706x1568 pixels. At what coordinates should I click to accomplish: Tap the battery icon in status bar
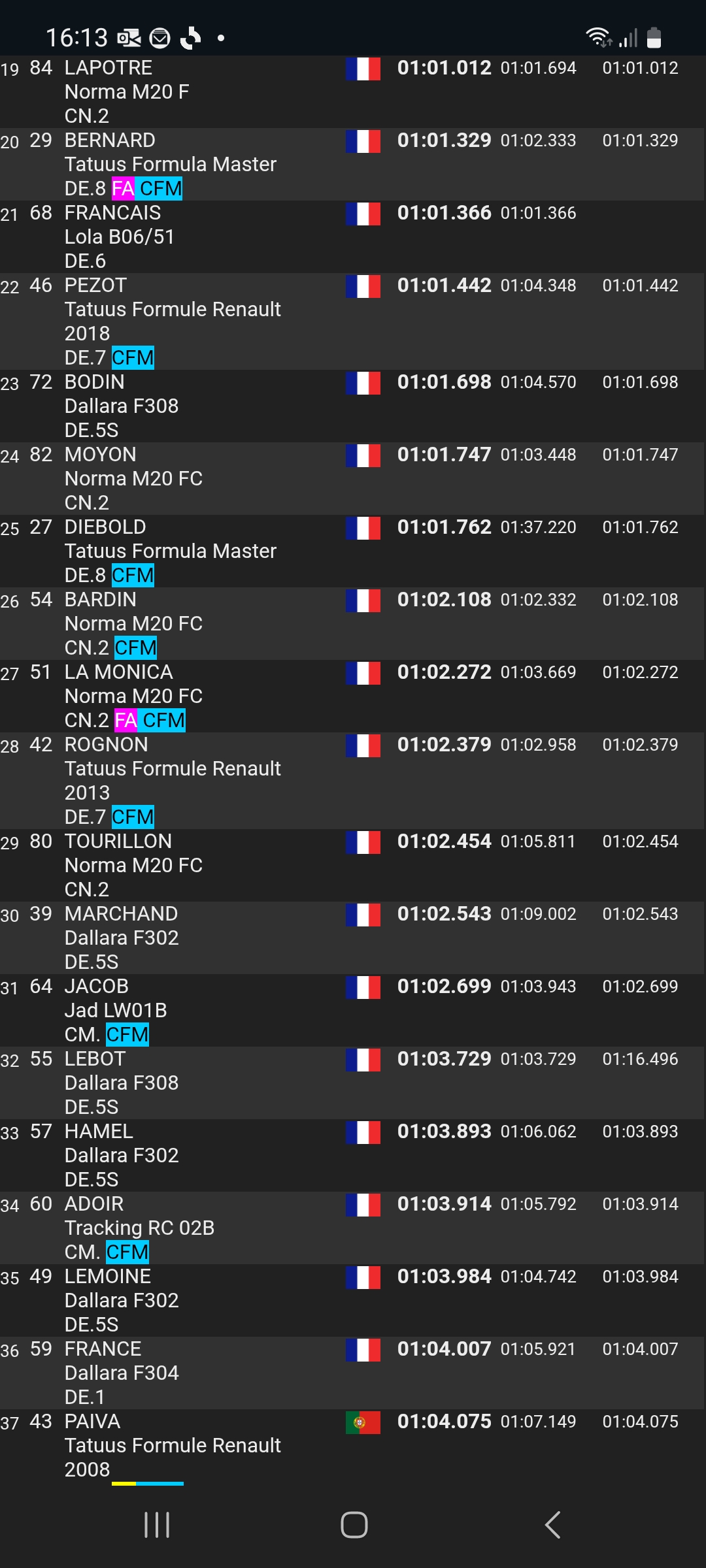654,38
